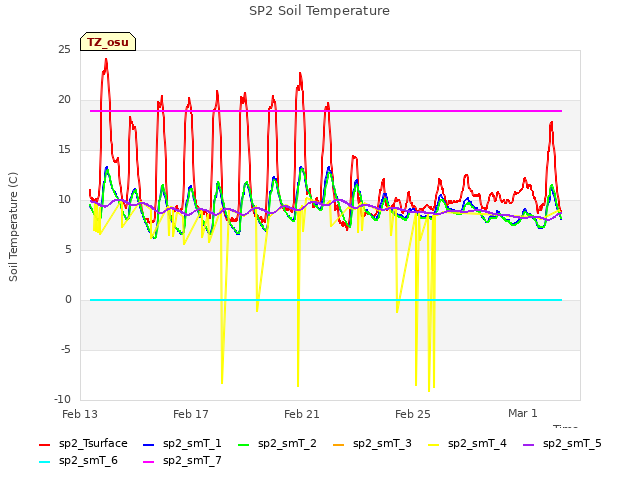This screenshot has width=640, height=480.
Task: Click the sp2_smT_6 legend label
Action: click(88, 460)
